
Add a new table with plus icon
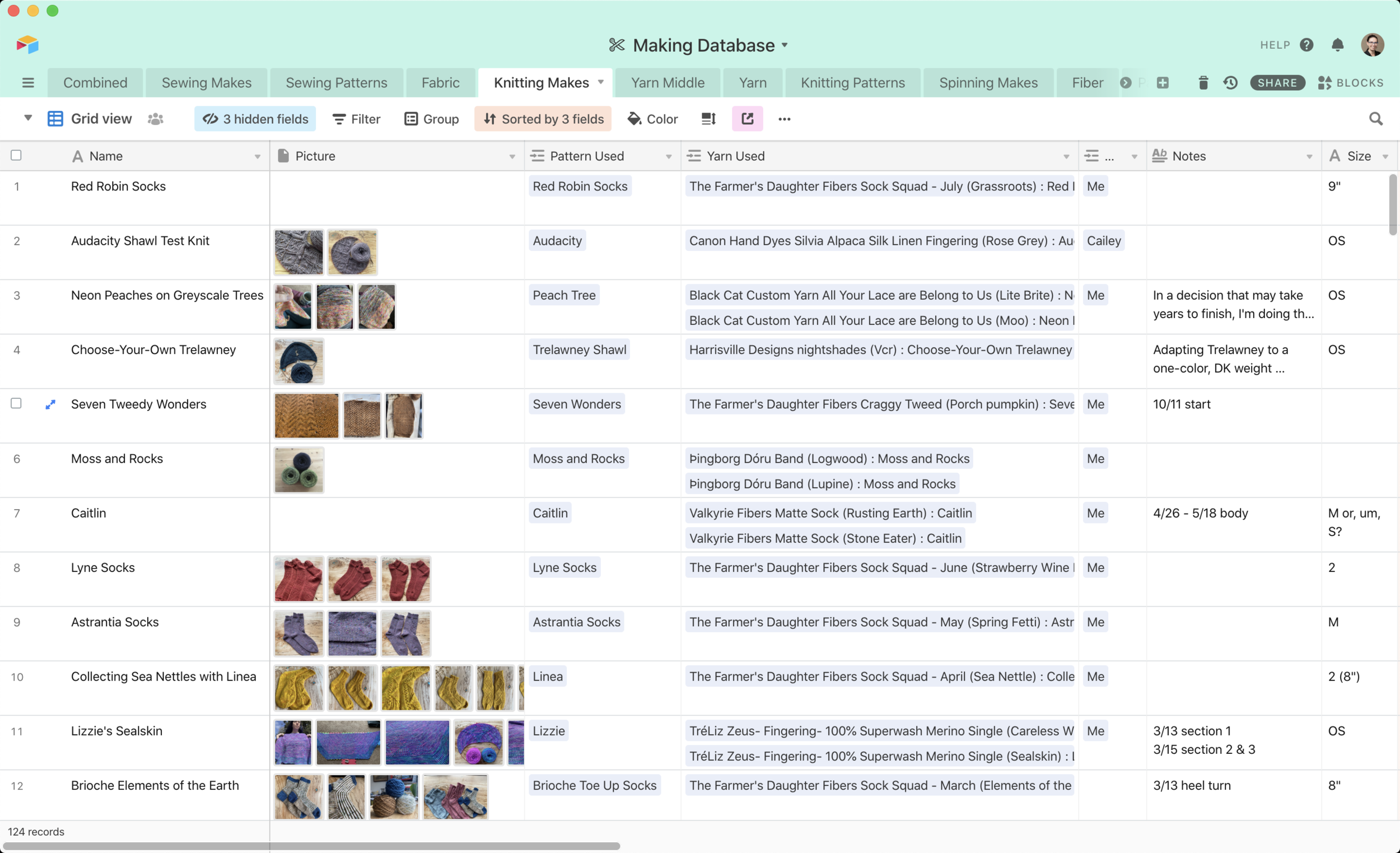tap(1163, 83)
